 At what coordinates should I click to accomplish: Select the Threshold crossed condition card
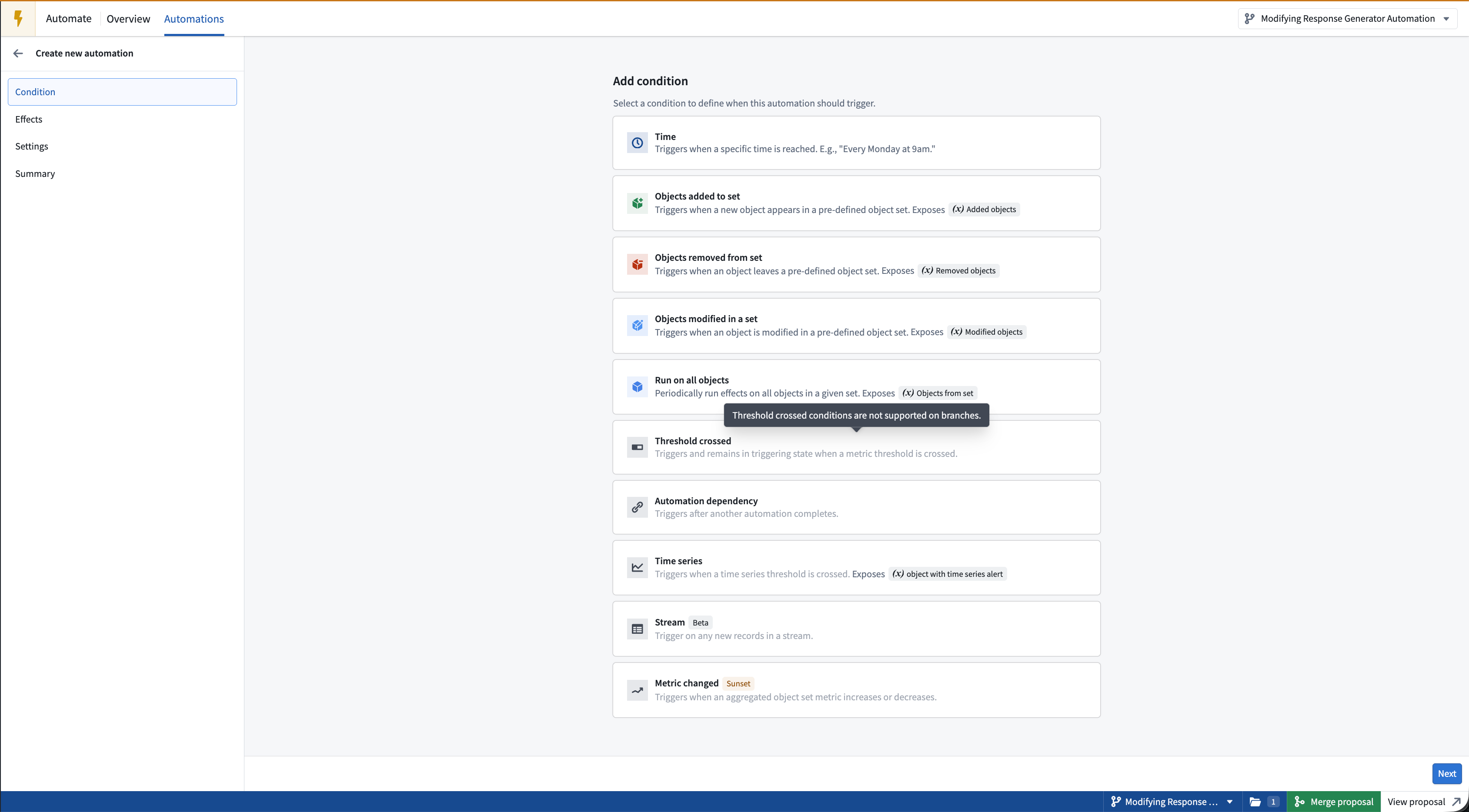857,447
